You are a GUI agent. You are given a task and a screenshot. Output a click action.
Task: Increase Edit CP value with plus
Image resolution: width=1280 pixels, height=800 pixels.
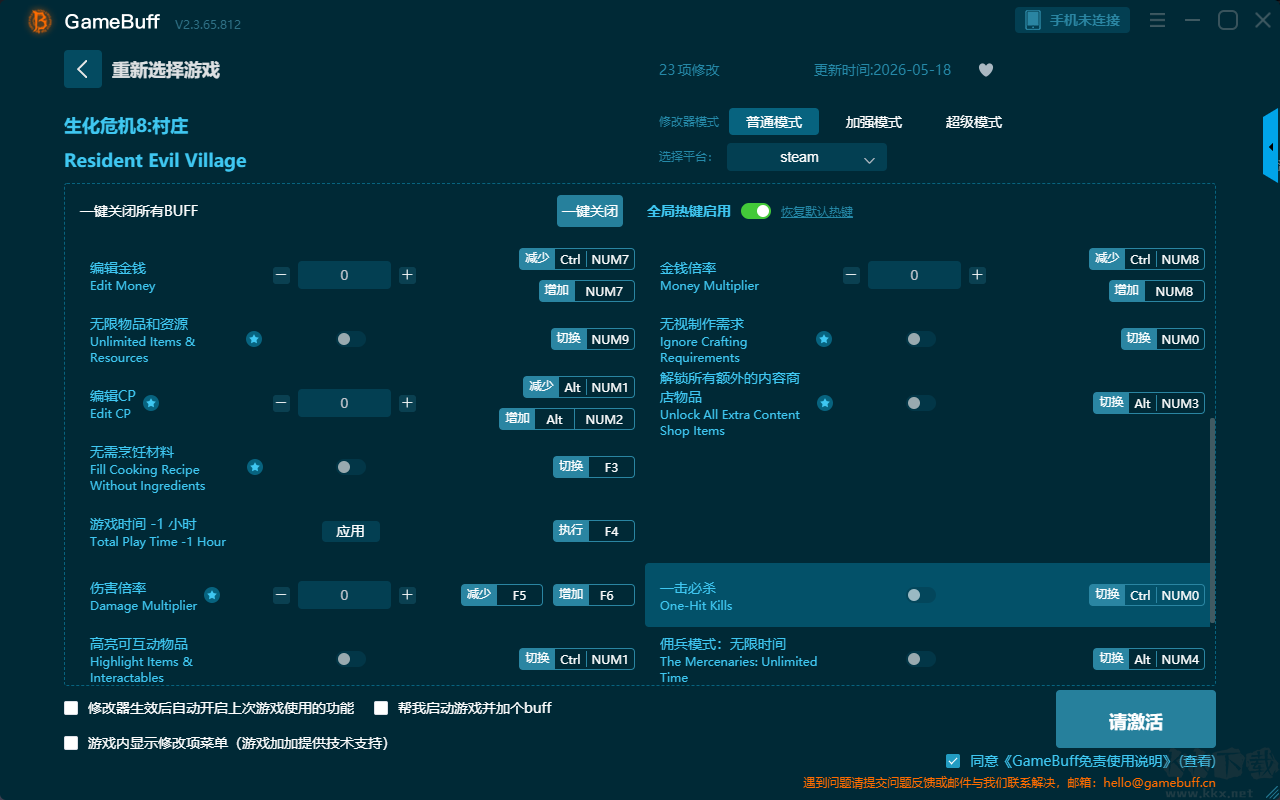(407, 403)
